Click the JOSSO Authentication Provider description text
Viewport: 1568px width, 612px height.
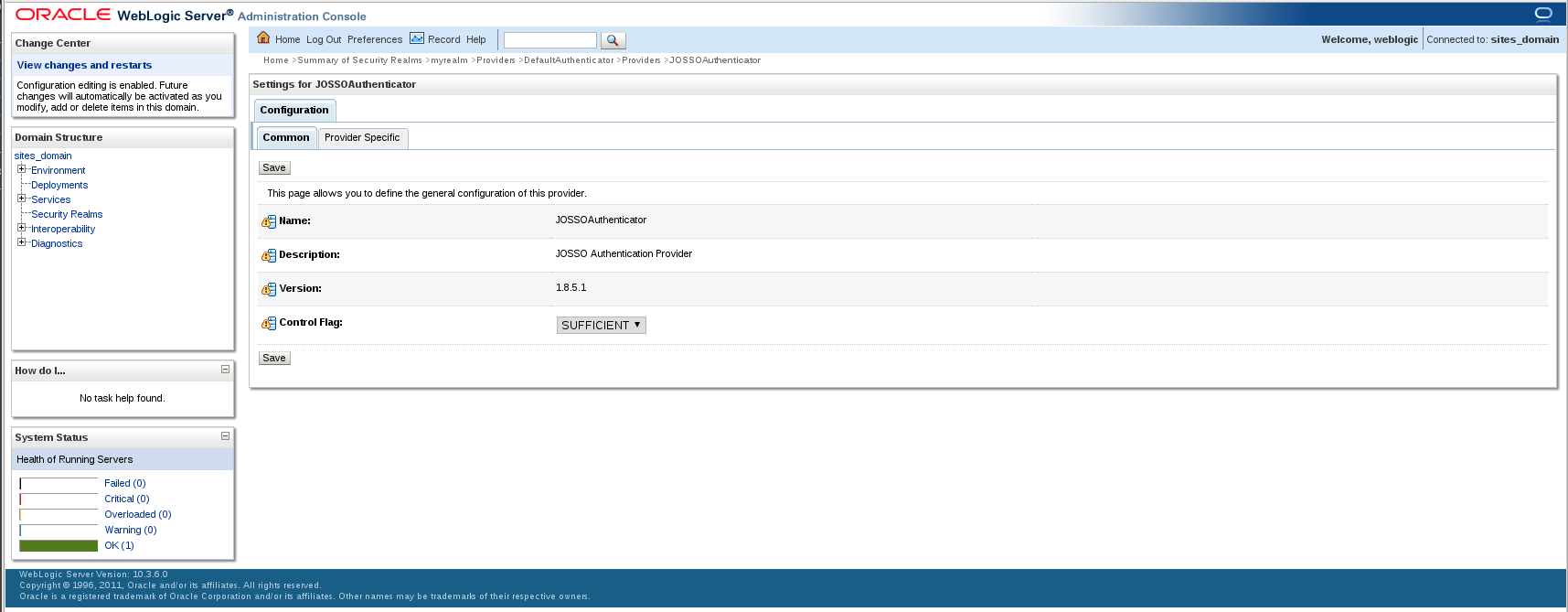pos(624,253)
